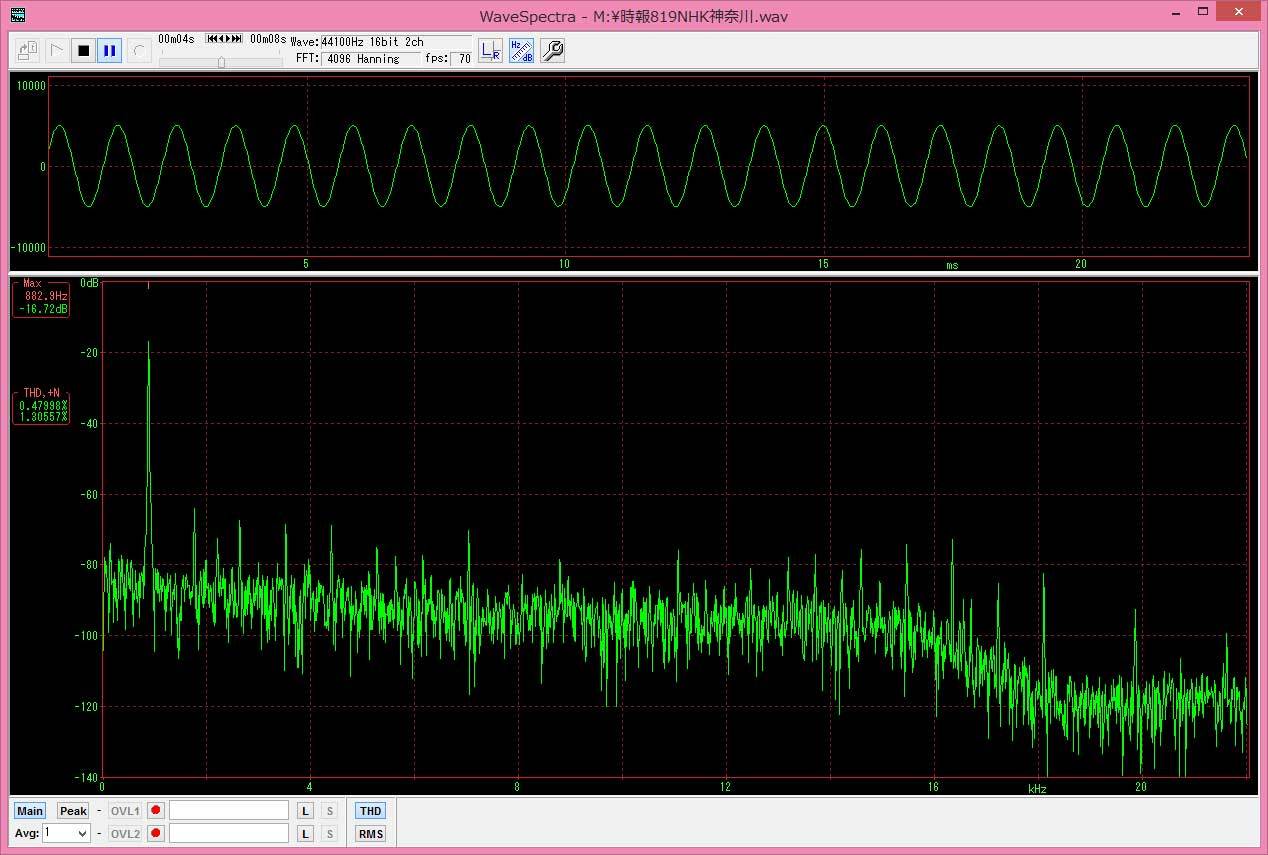Click the circular loop button beside pause
The height and width of the screenshot is (855, 1268).
click(x=140, y=50)
